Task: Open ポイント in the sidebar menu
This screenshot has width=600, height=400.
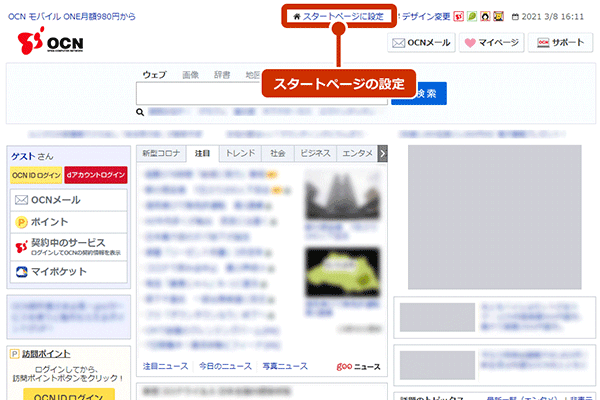Action: [x=69, y=222]
